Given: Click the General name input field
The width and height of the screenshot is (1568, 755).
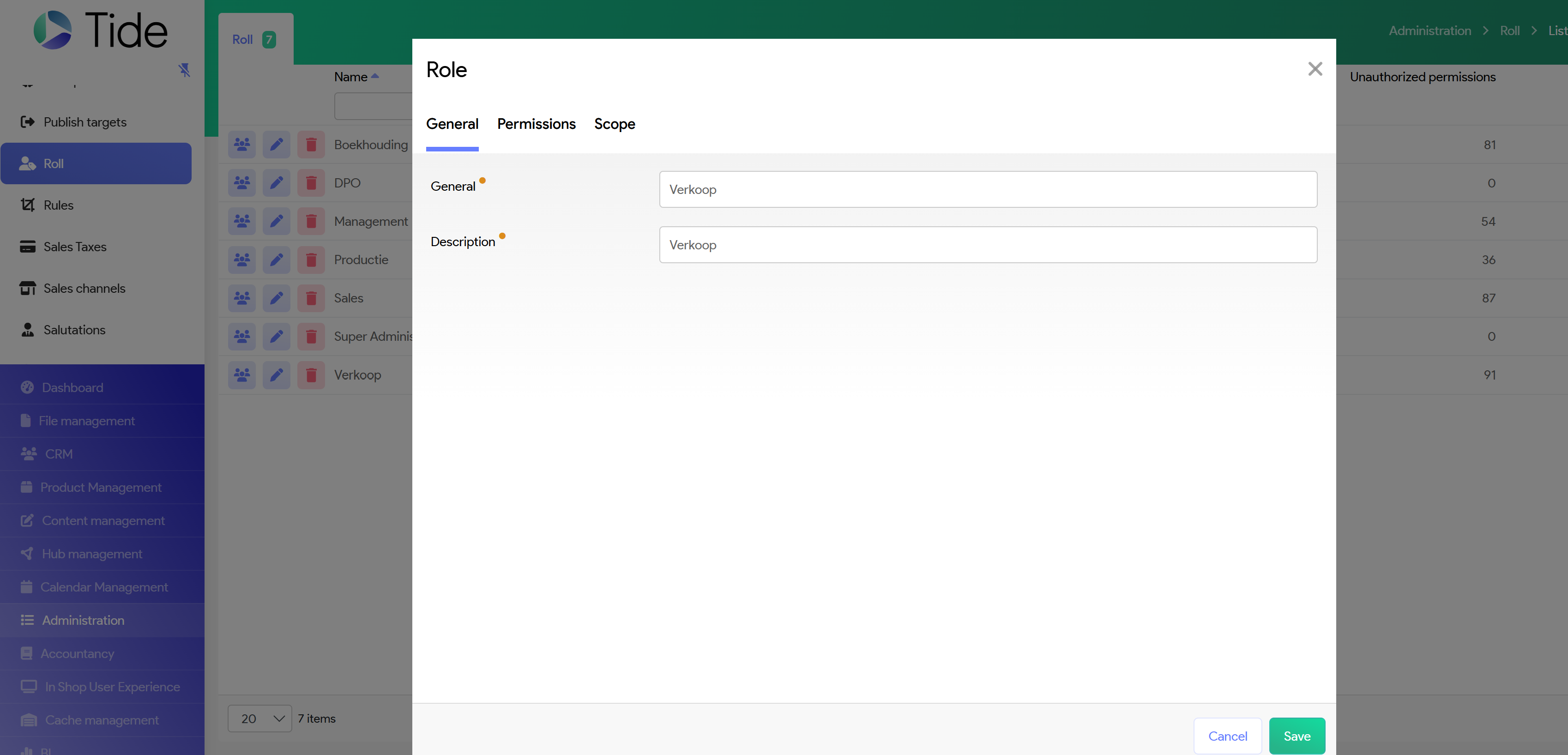Looking at the screenshot, I should (987, 189).
